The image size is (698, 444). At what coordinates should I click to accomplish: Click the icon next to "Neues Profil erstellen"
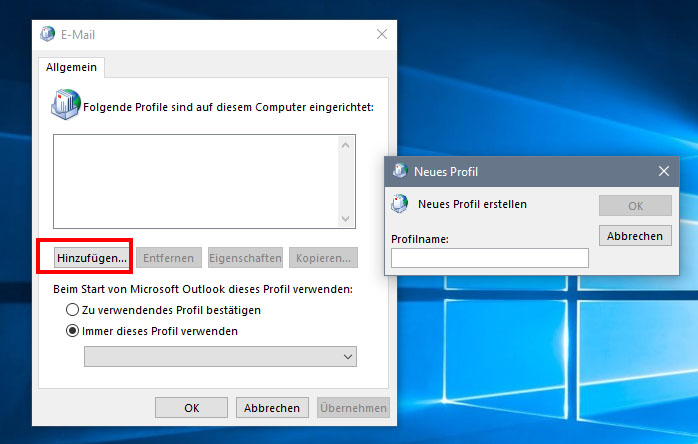[x=400, y=204]
